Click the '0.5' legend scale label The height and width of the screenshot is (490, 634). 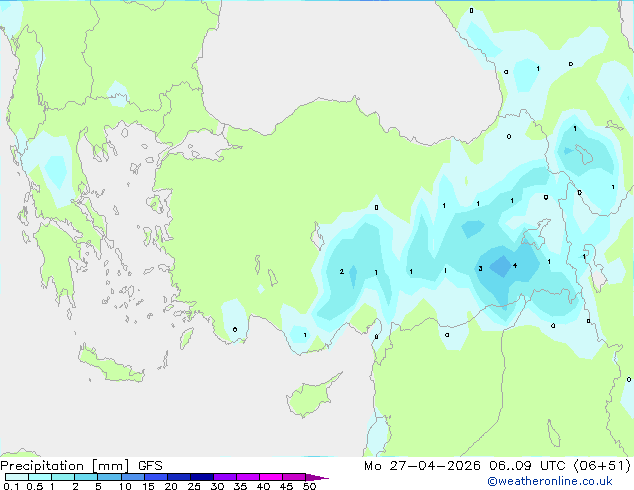(x=35, y=486)
